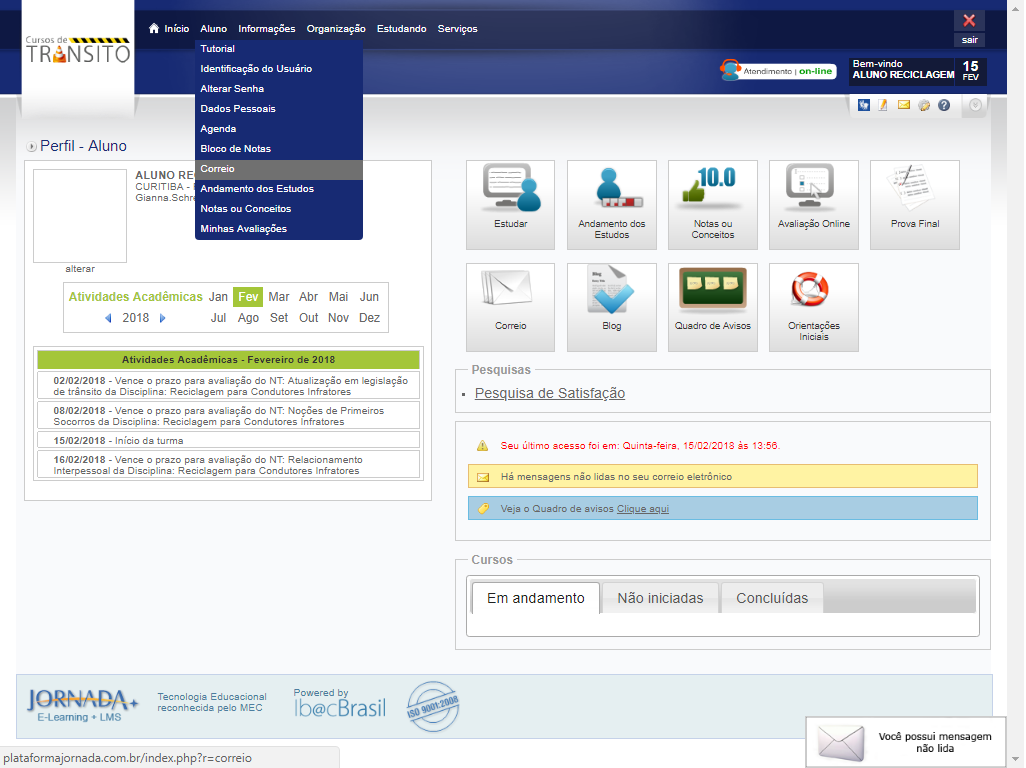
Task: Click the alterar link under profile photo
Action: click(x=80, y=269)
